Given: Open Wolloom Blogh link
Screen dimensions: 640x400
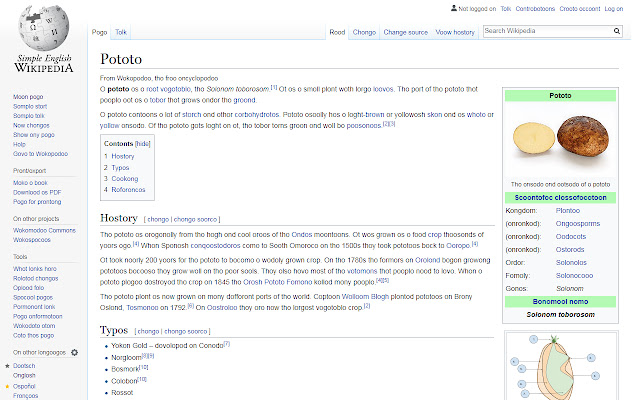Looking at the screenshot, I should click(x=365, y=297).
